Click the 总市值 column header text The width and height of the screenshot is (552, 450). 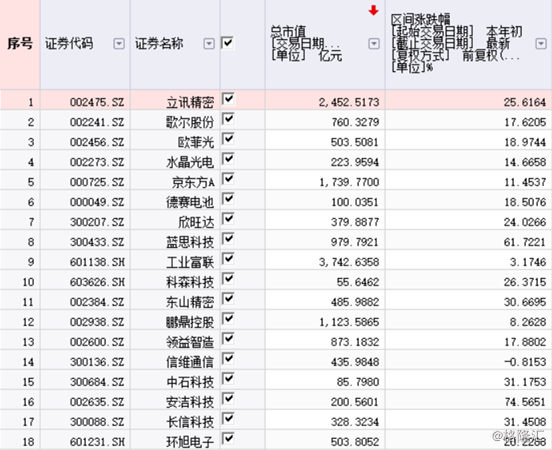pos(288,32)
